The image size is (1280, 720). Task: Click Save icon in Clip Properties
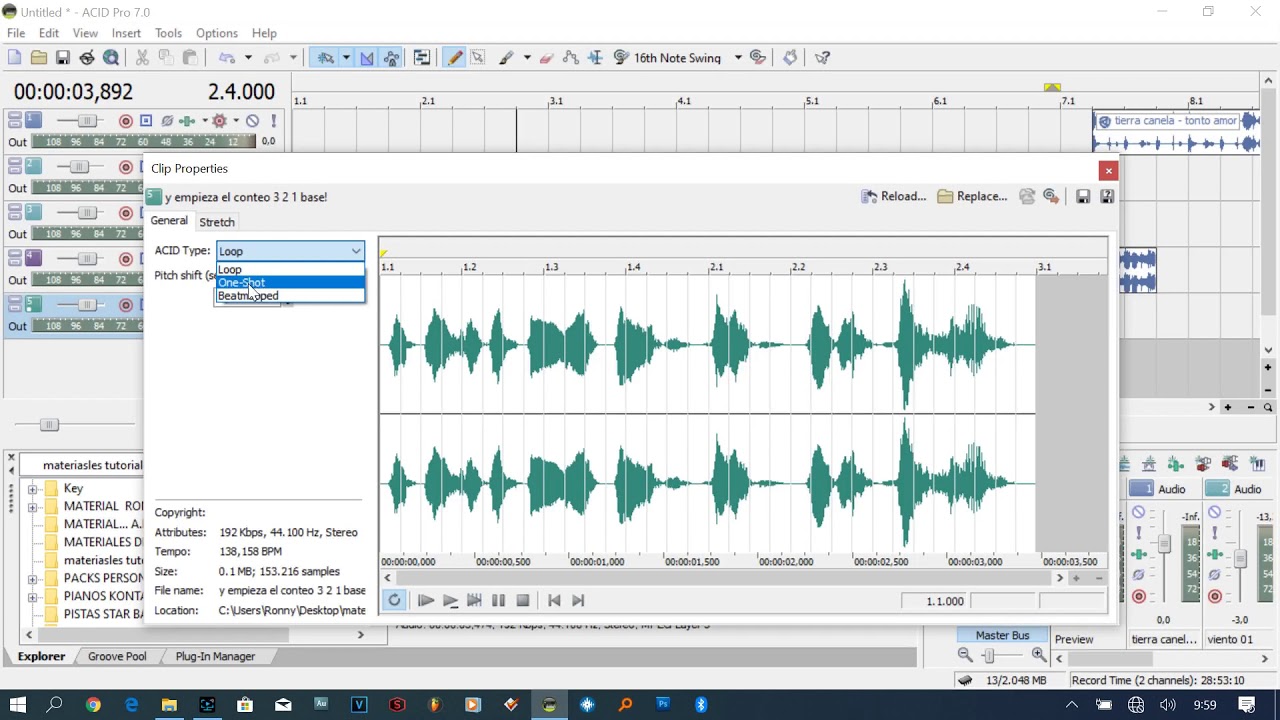(1083, 197)
